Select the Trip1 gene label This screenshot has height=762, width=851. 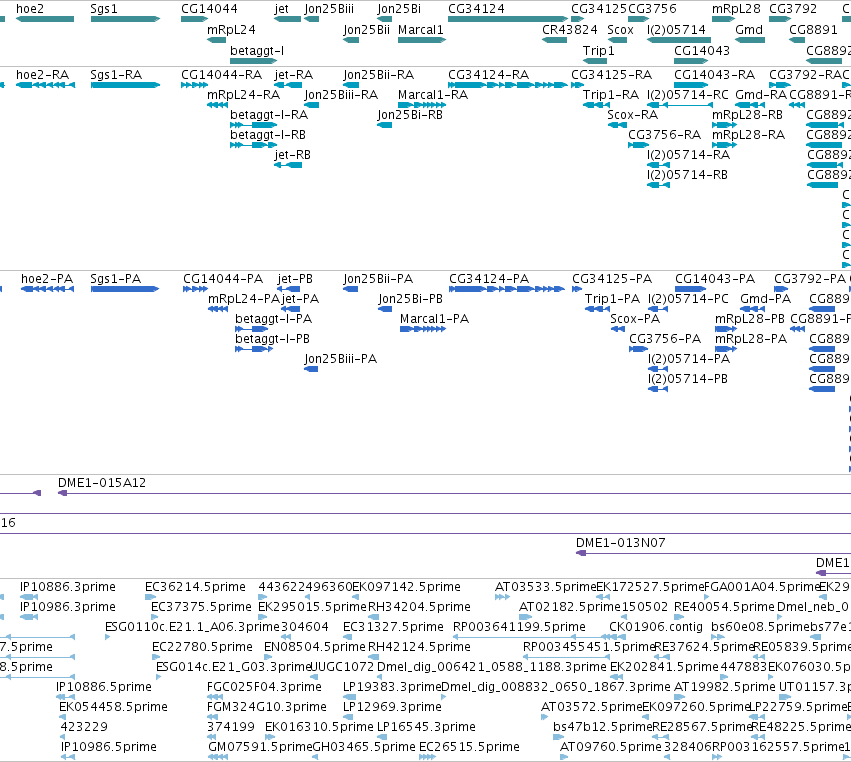click(599, 50)
